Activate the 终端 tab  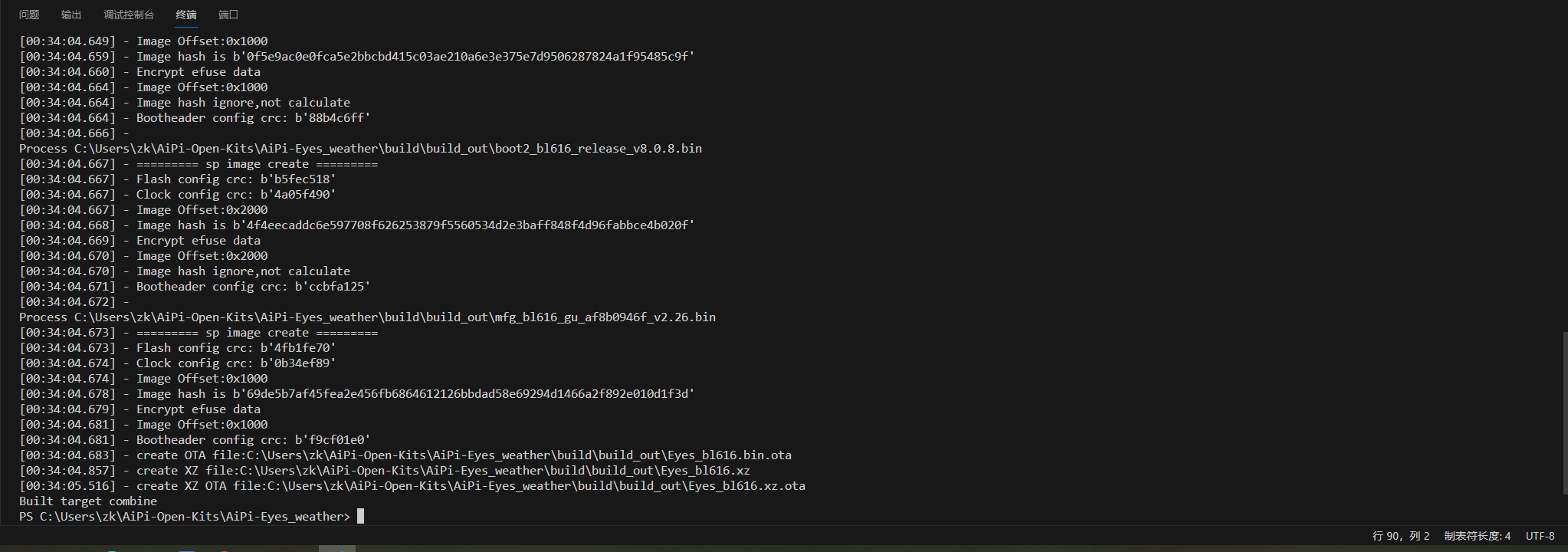click(186, 15)
